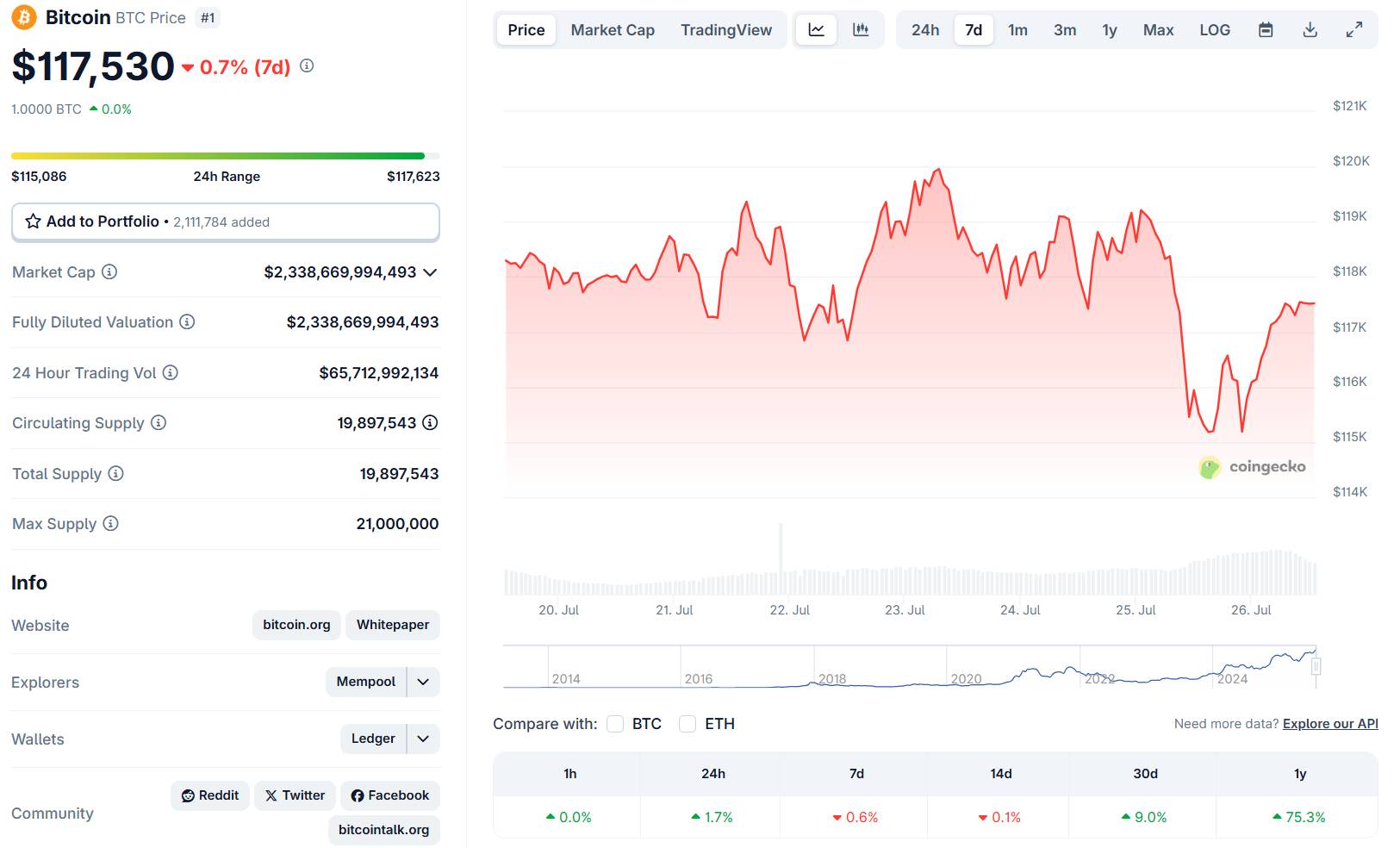Open the calendar date range picker

(x=1266, y=30)
